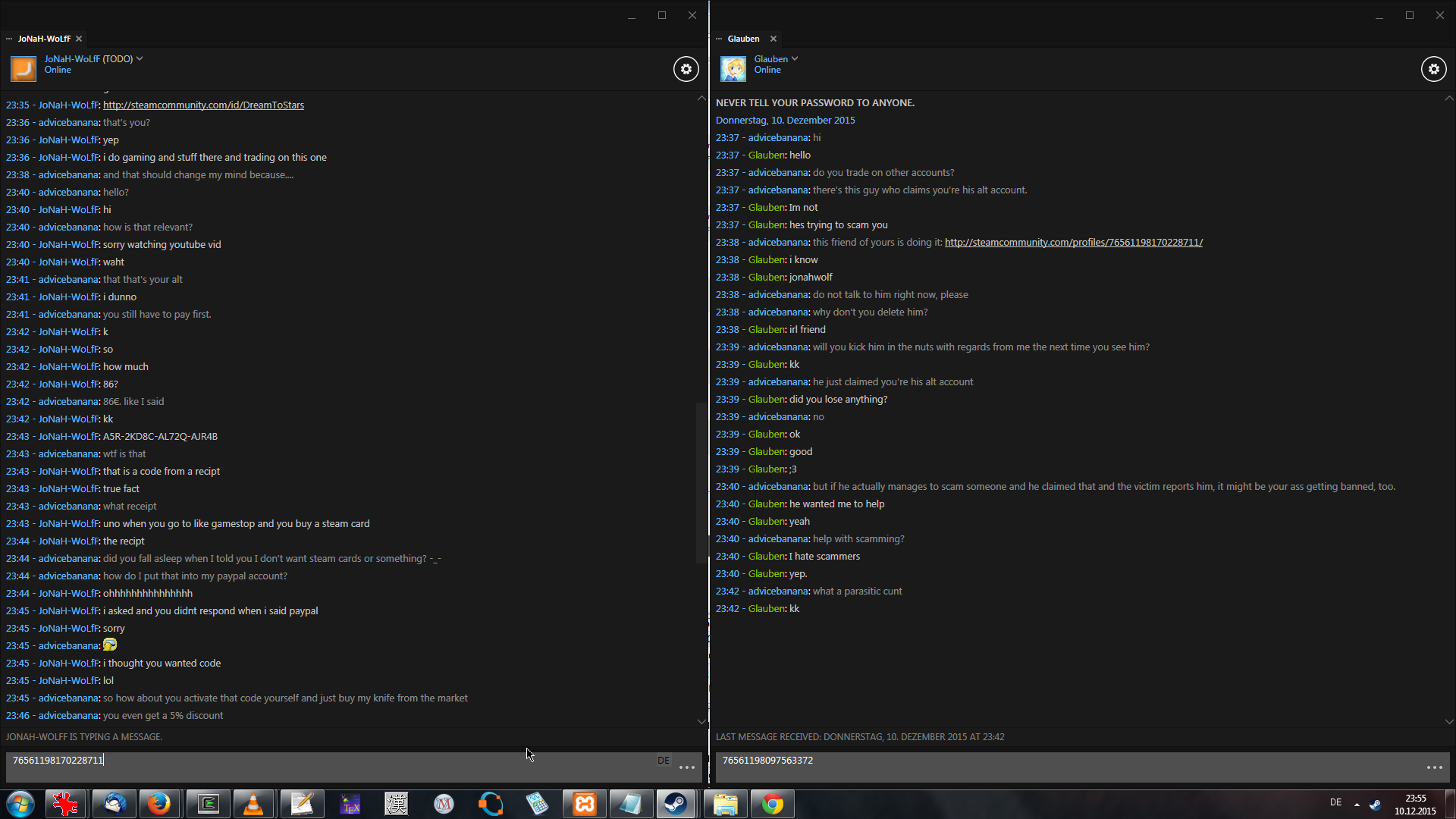Expand dropdown next to JoNaH-WoLfF (TODO) name

point(140,58)
